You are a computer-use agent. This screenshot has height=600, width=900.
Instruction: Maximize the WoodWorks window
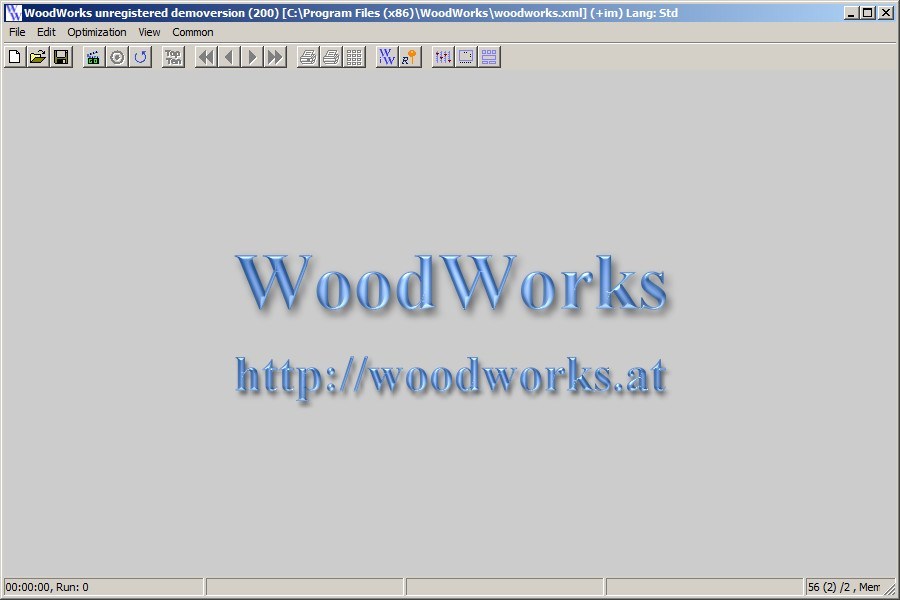pos(868,13)
